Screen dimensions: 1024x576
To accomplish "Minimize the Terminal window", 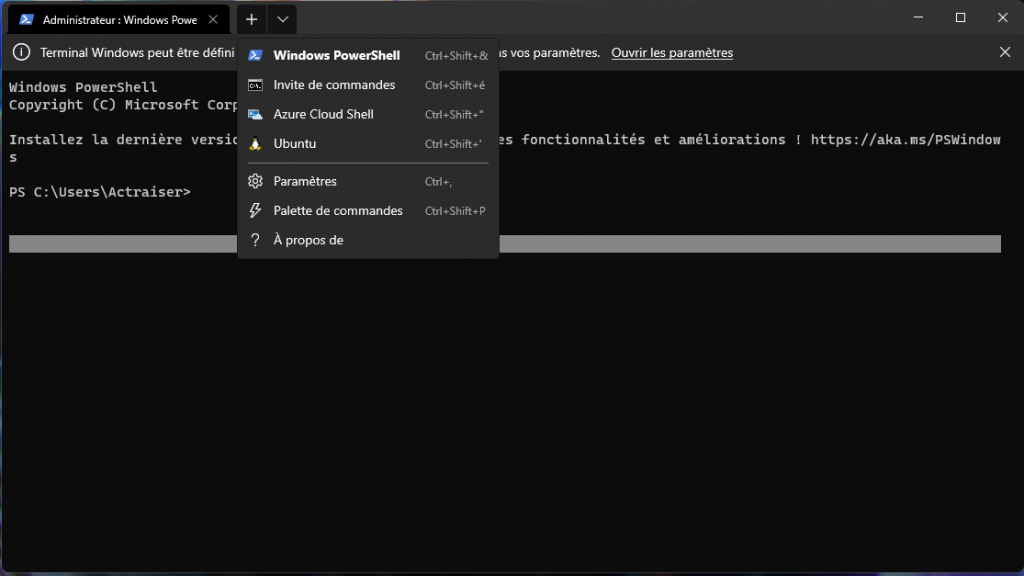I will [x=918, y=18].
